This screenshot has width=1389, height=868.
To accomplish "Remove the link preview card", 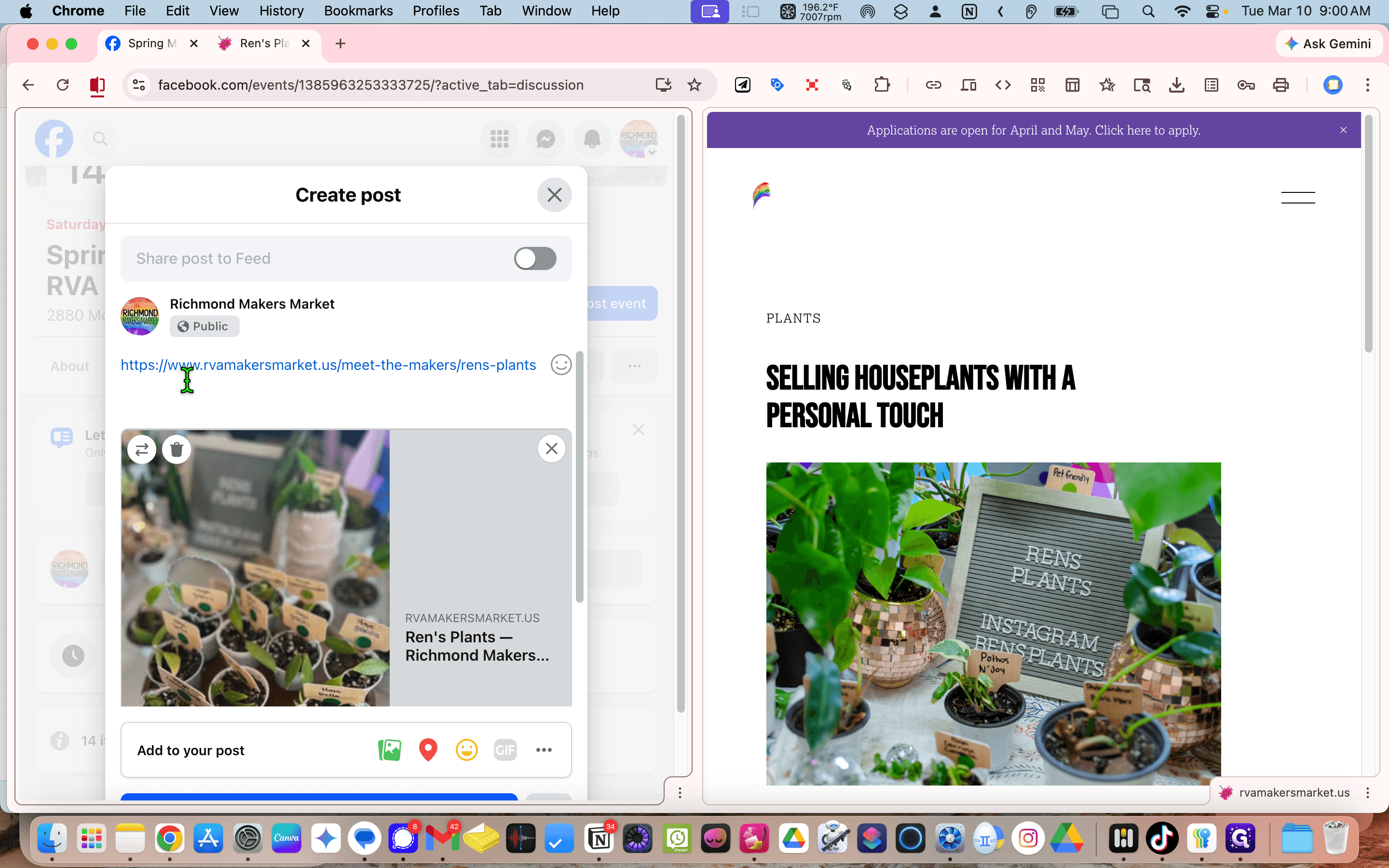I will click(x=552, y=448).
